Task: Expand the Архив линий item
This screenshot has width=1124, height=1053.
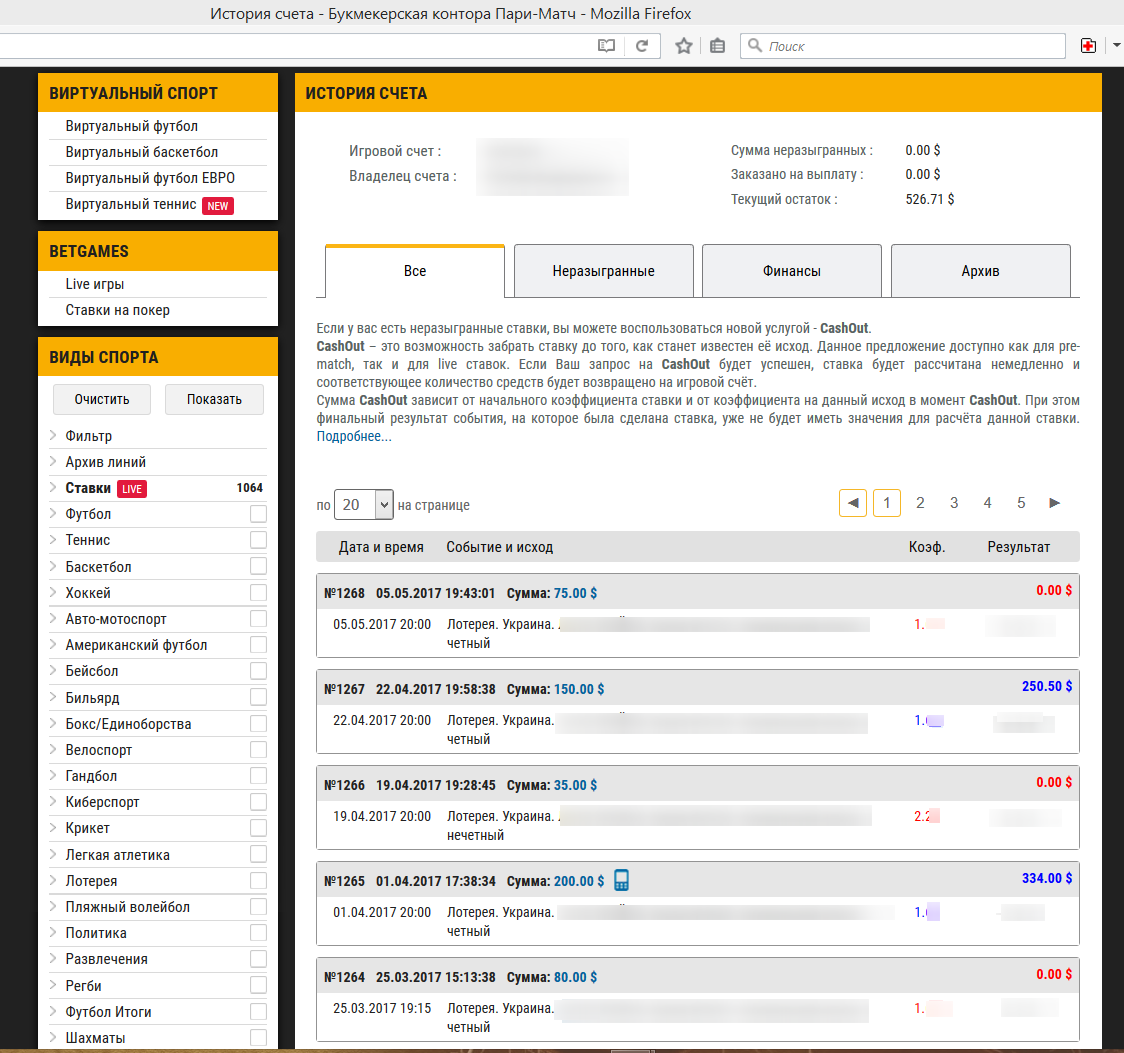Action: pos(105,462)
